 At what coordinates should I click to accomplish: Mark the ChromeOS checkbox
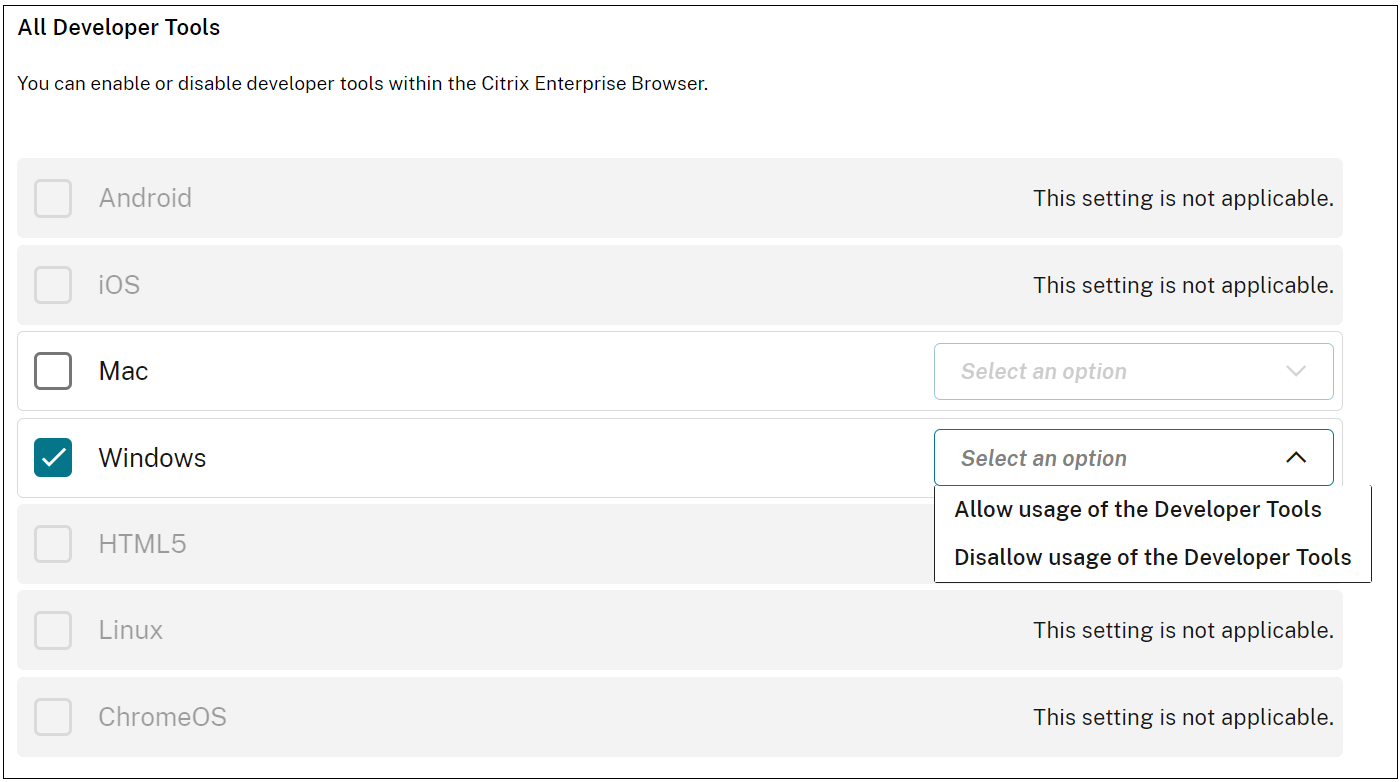point(53,717)
